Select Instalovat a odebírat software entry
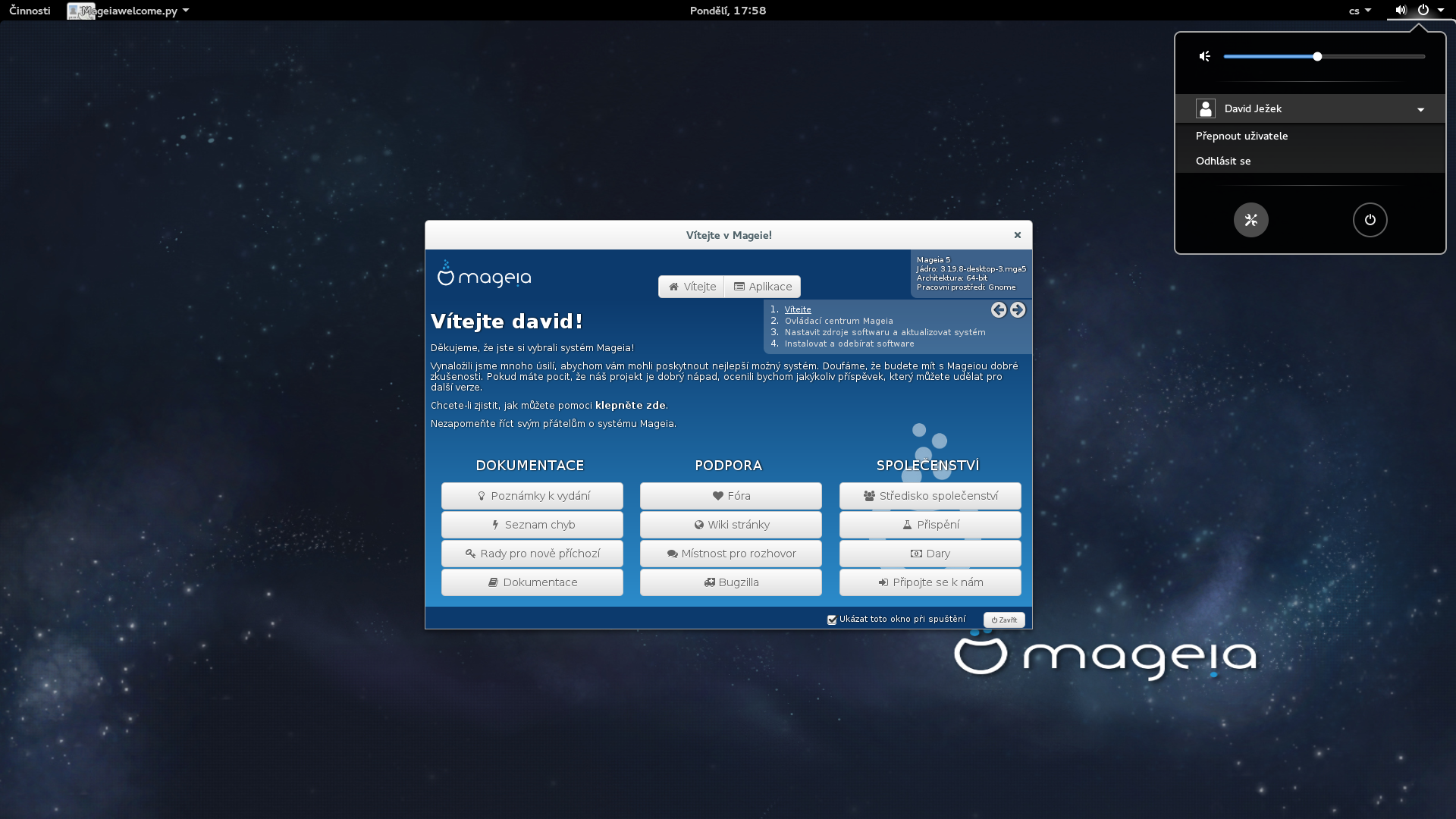 coord(849,344)
